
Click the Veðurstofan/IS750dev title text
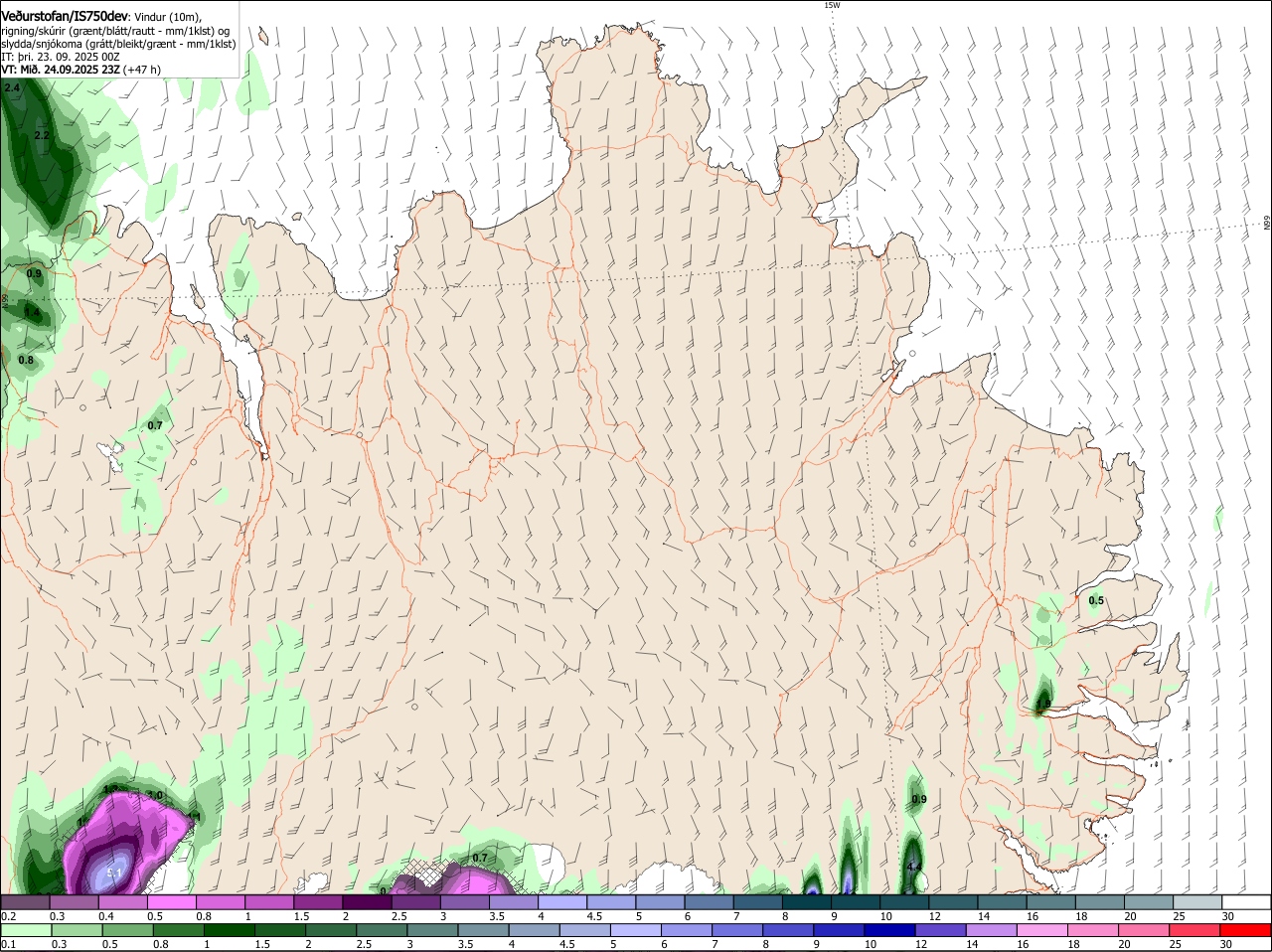click(x=65, y=16)
